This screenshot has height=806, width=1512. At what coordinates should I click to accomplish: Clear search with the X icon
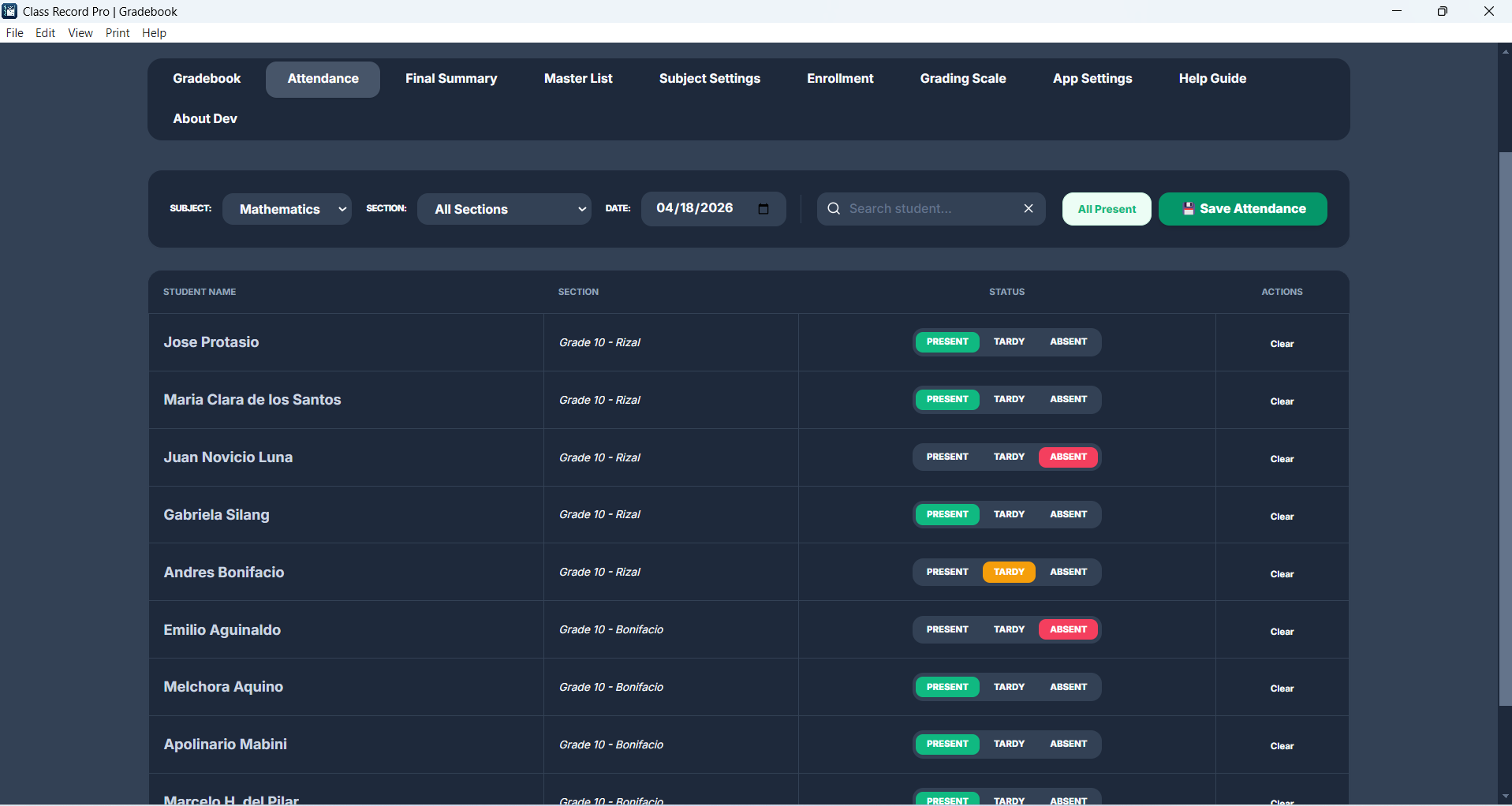pyautogui.click(x=1028, y=209)
